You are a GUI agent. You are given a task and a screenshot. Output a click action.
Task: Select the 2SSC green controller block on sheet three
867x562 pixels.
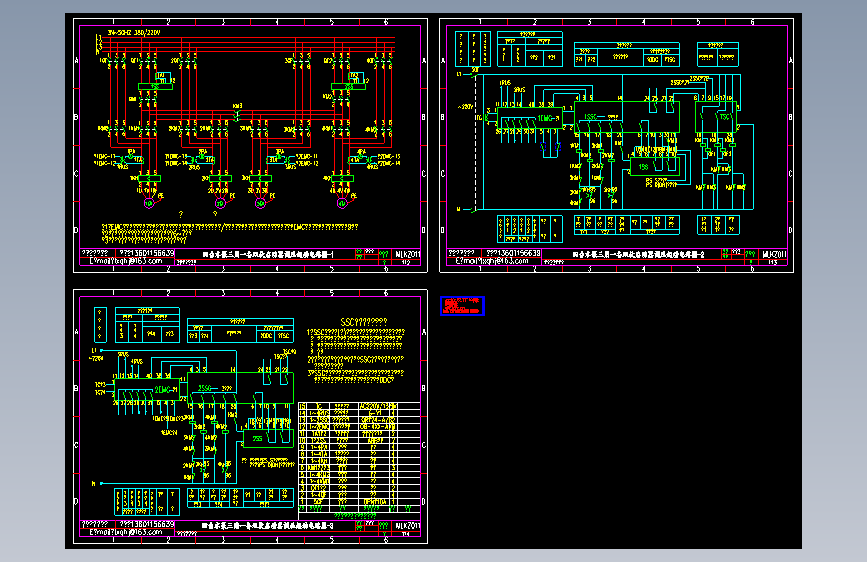click(x=240, y=388)
